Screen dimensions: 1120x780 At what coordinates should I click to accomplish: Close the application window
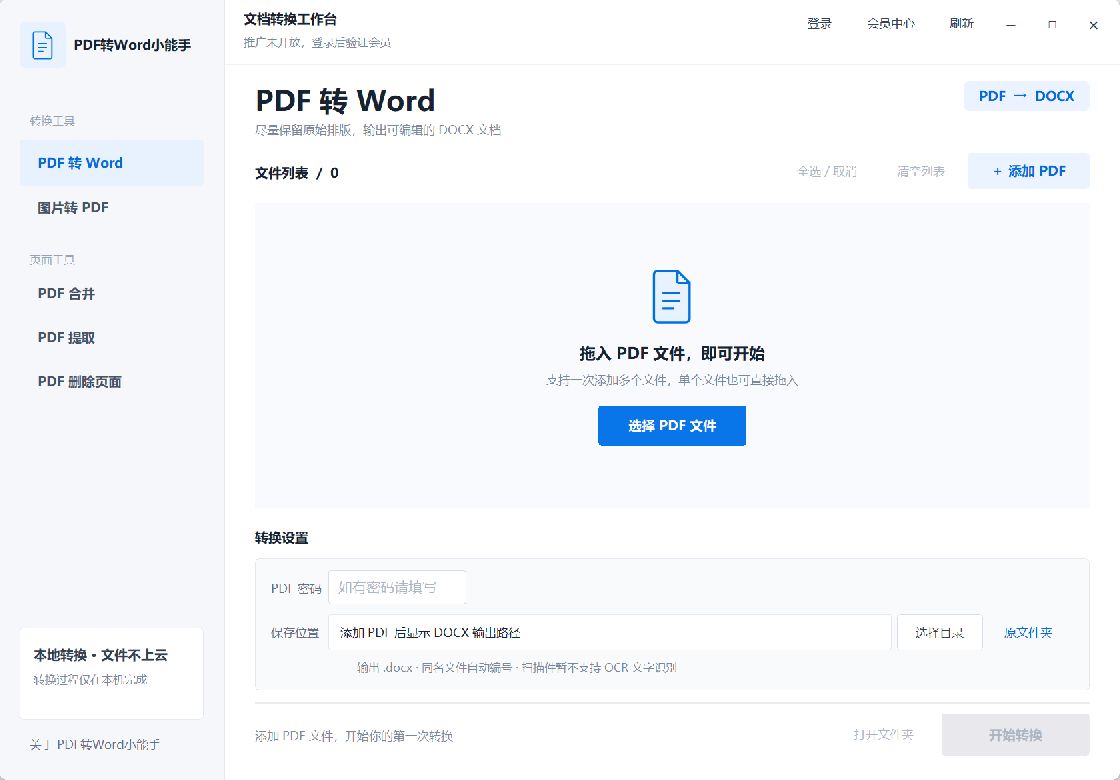pos(1094,25)
